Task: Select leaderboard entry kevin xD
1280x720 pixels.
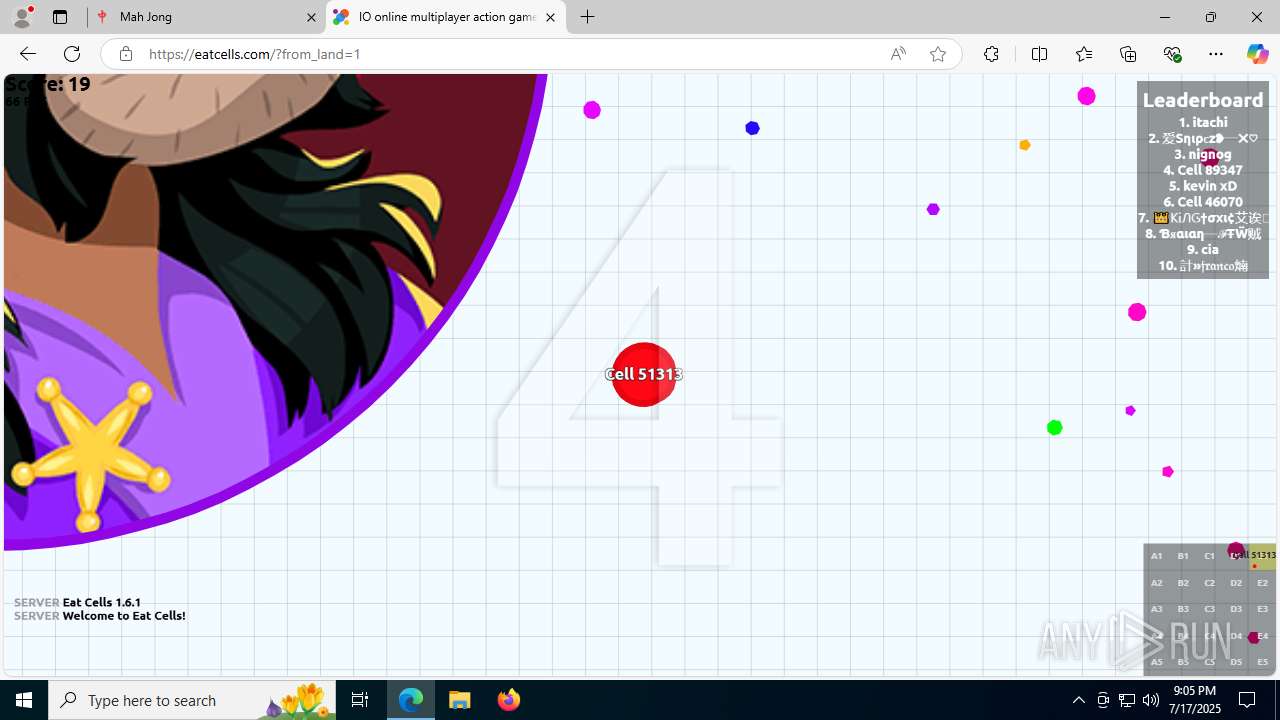Action: coord(1203,186)
